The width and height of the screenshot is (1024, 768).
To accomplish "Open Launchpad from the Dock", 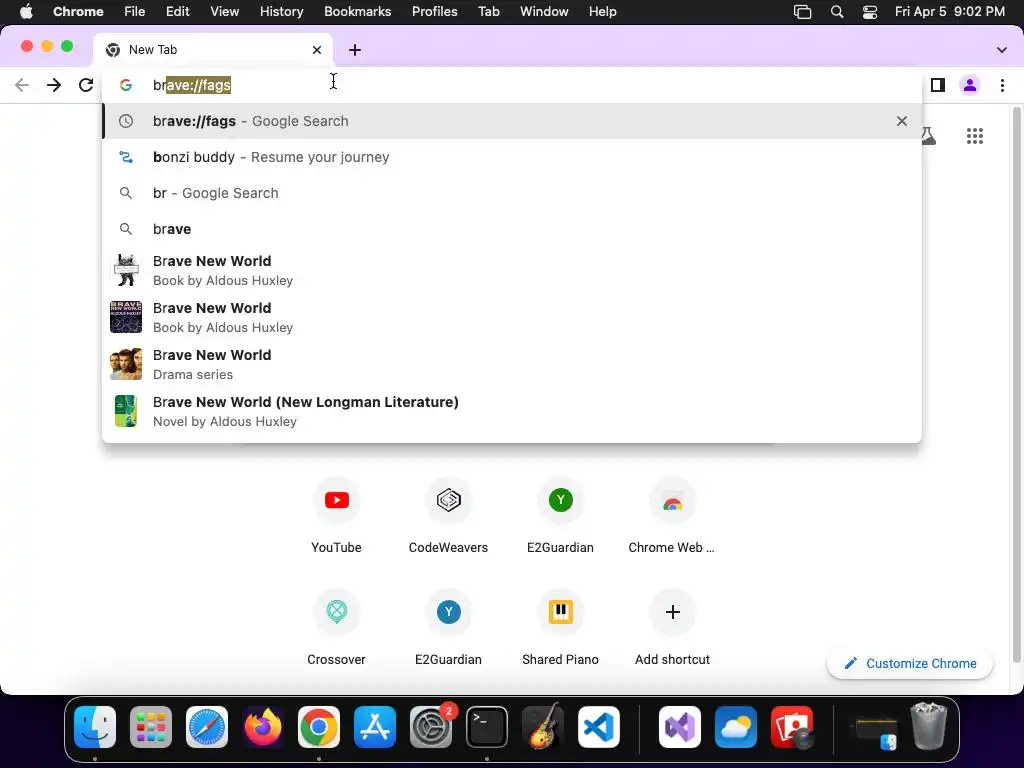I will (x=151, y=727).
